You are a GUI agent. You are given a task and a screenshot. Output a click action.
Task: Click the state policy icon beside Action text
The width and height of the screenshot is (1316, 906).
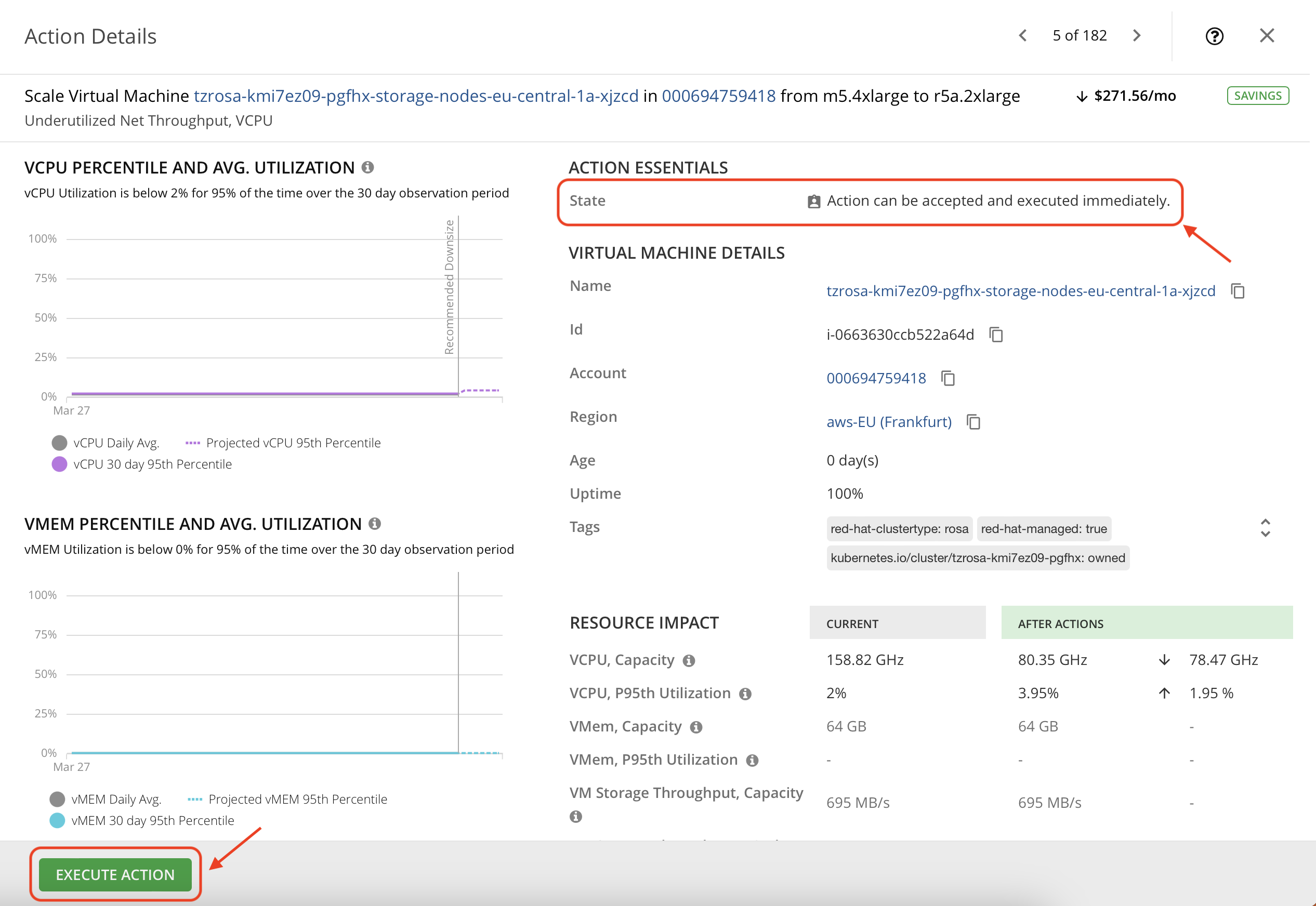click(x=814, y=202)
